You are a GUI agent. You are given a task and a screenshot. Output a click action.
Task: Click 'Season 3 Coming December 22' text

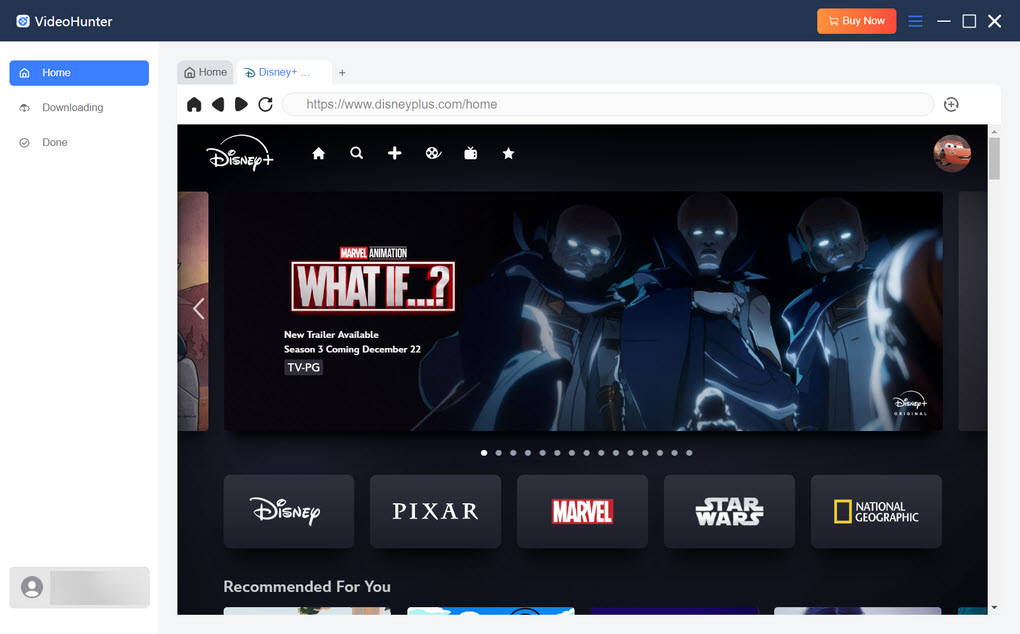352,349
